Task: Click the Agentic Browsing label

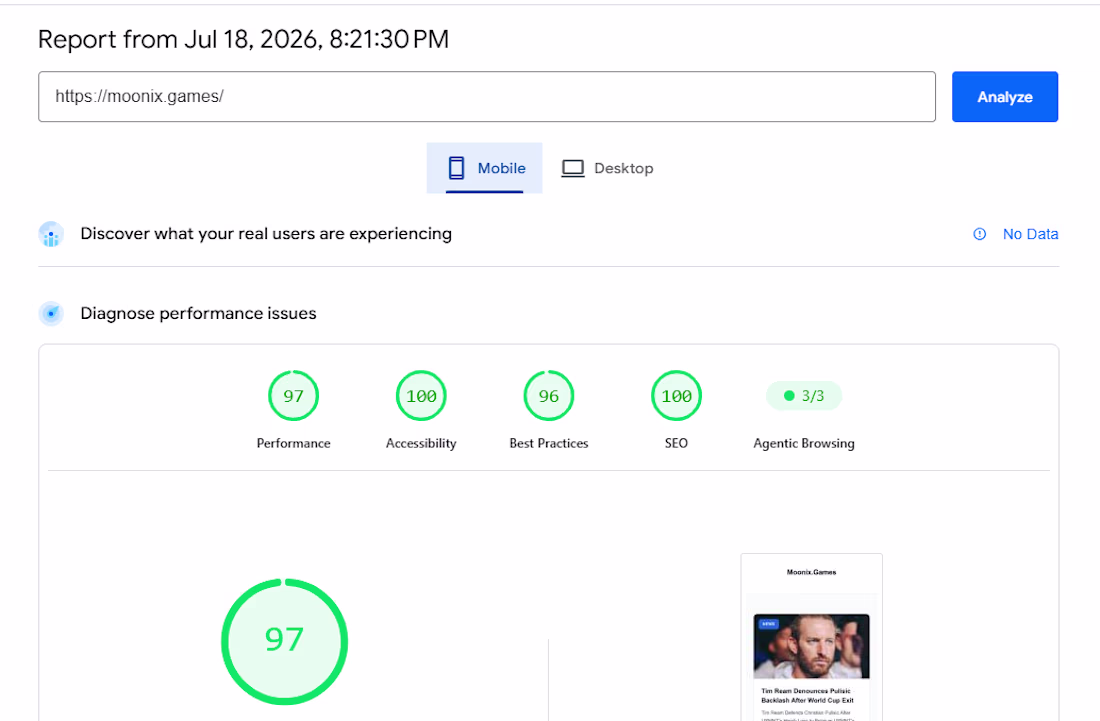Action: click(x=804, y=443)
